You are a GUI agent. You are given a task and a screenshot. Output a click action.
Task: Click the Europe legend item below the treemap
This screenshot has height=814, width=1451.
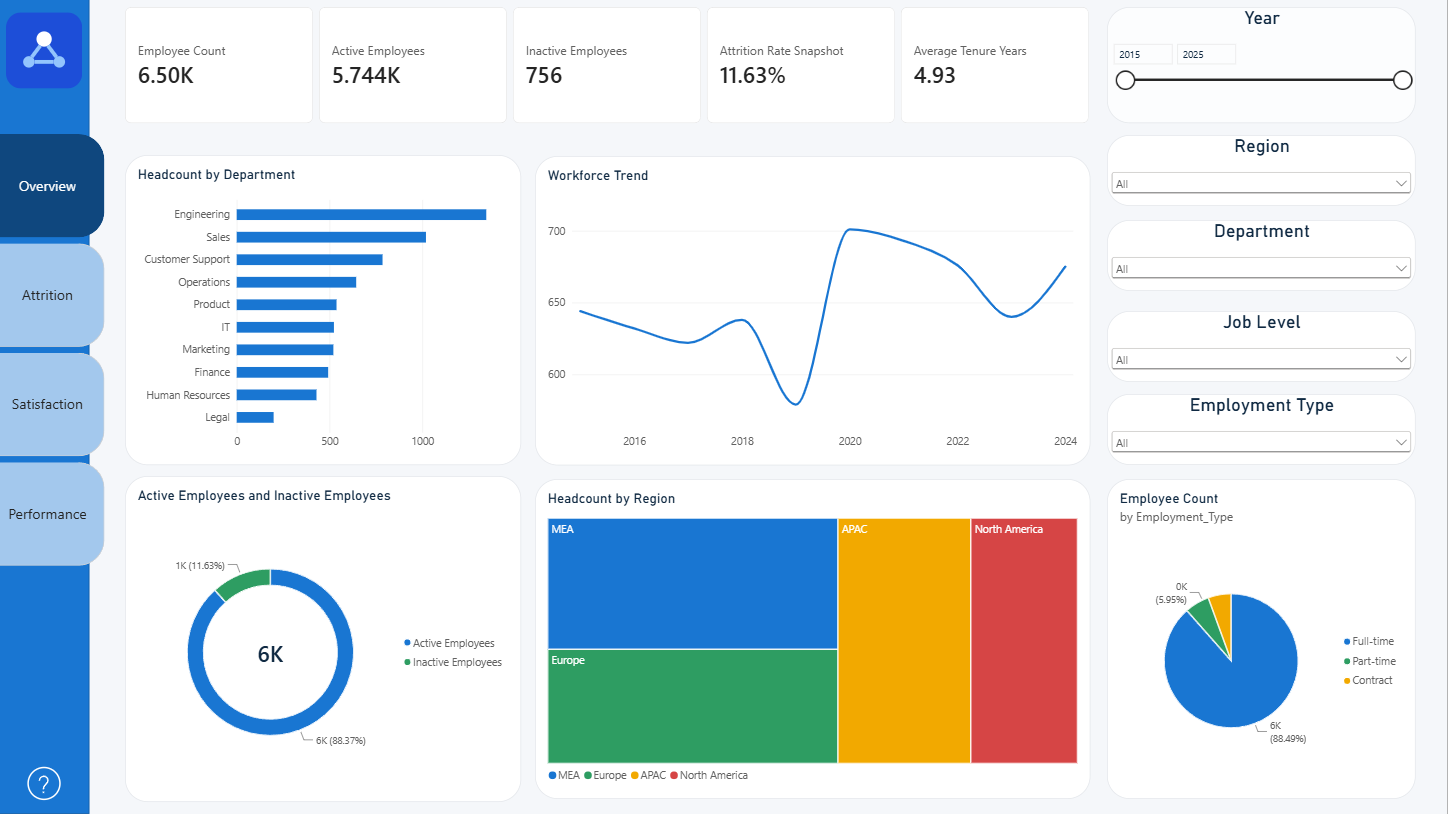605,775
